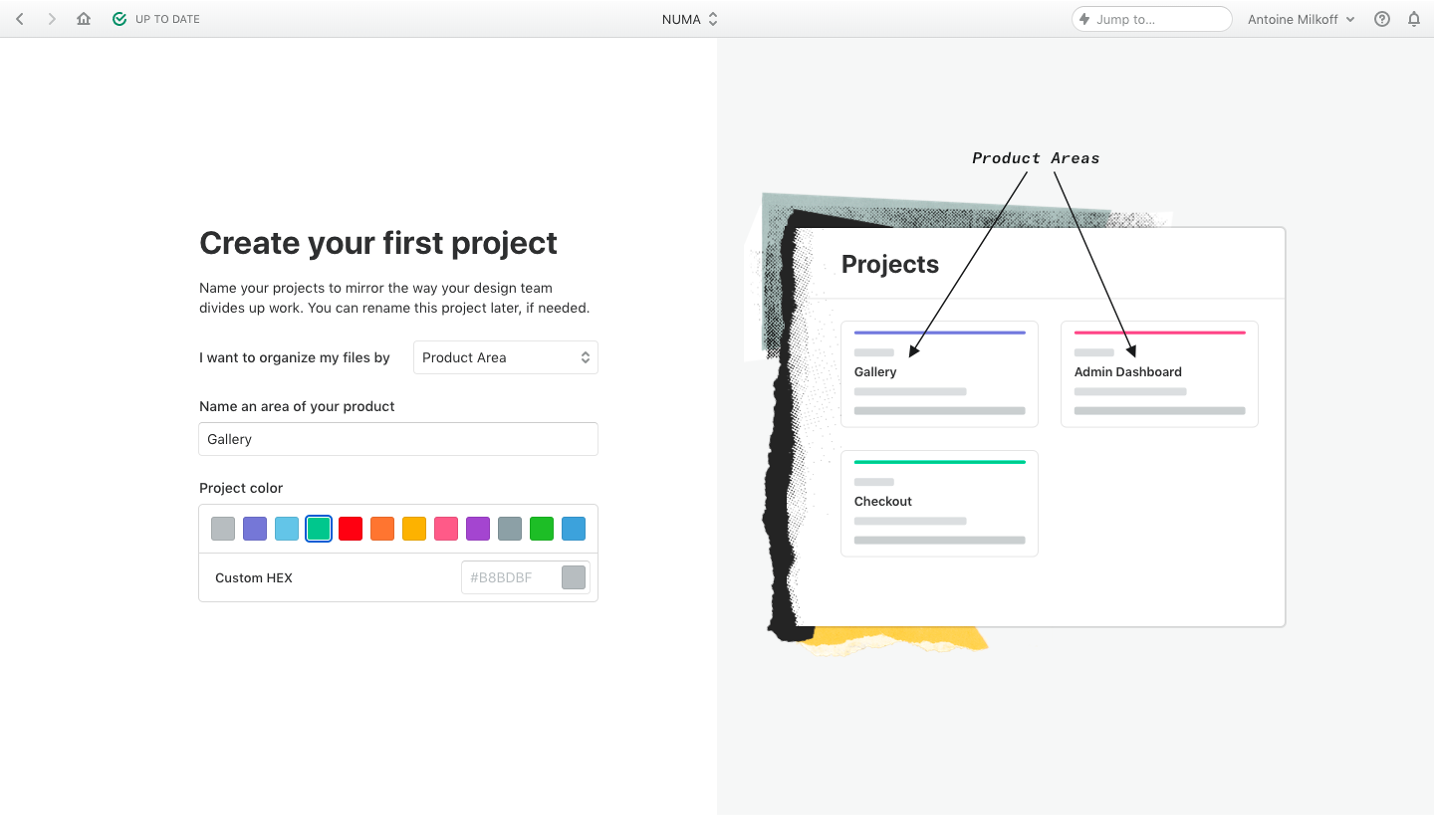The image size is (1434, 815).
Task: Click the 'Custom HEX' label
Action: [x=254, y=578]
